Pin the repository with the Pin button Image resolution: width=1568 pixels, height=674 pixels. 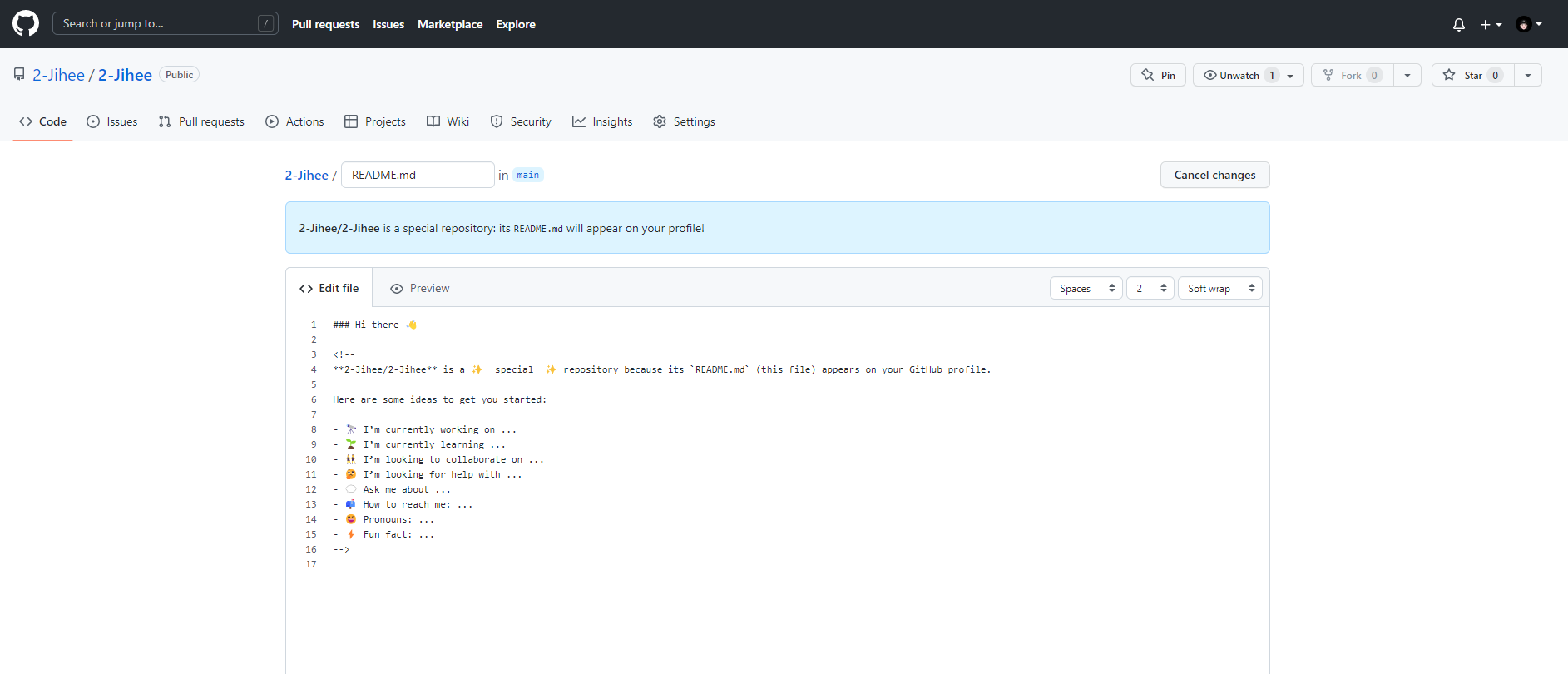pos(1158,75)
